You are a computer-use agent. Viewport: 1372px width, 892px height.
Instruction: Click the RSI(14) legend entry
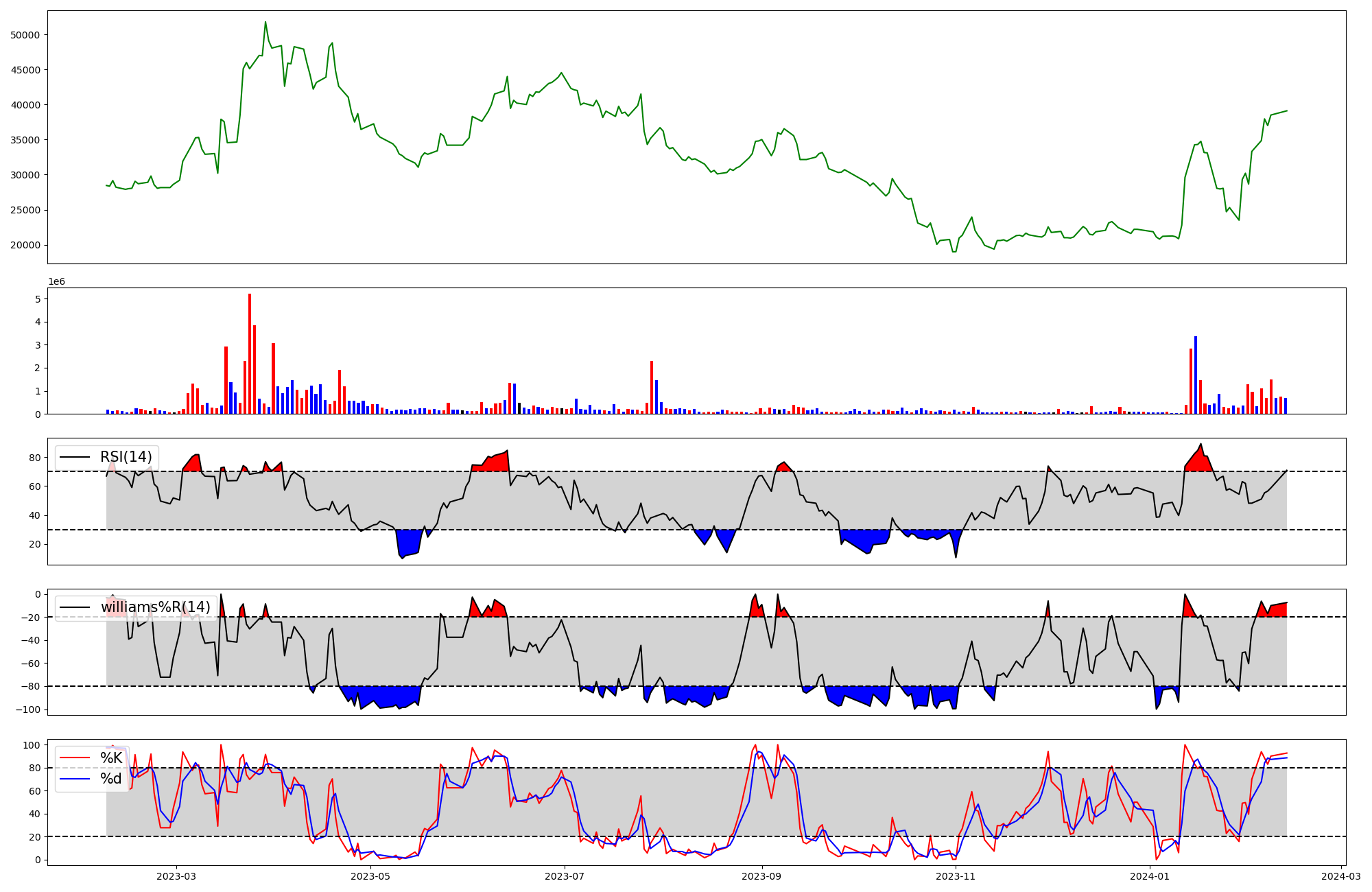(126, 457)
